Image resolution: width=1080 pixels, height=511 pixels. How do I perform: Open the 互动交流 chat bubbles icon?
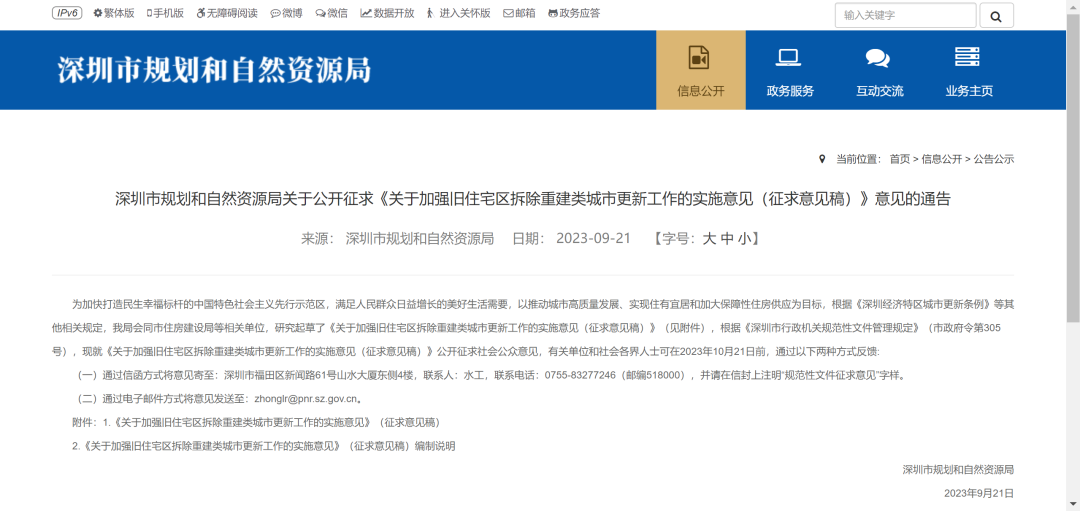click(x=878, y=58)
